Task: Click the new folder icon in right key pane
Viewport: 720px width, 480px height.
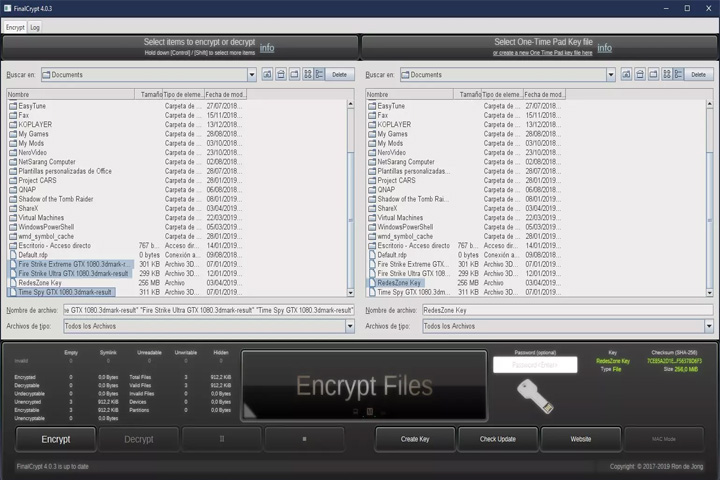Action: click(653, 74)
